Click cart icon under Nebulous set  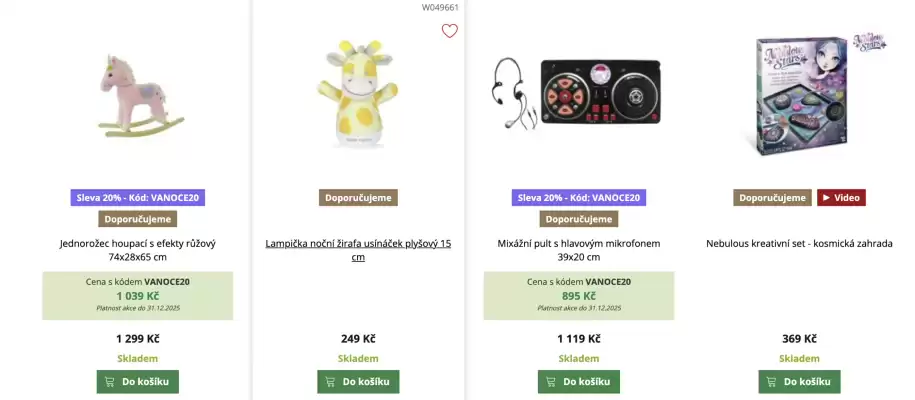771,382
